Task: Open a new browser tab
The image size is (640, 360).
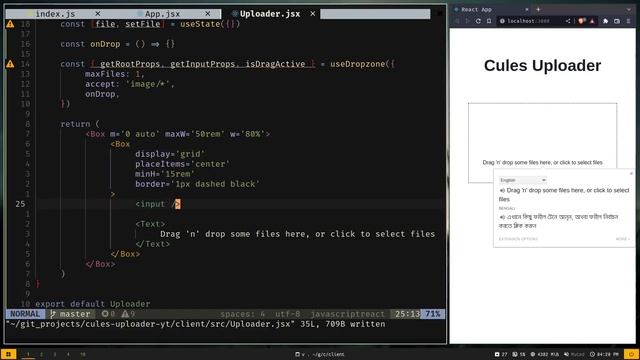Action: click(x=538, y=9)
